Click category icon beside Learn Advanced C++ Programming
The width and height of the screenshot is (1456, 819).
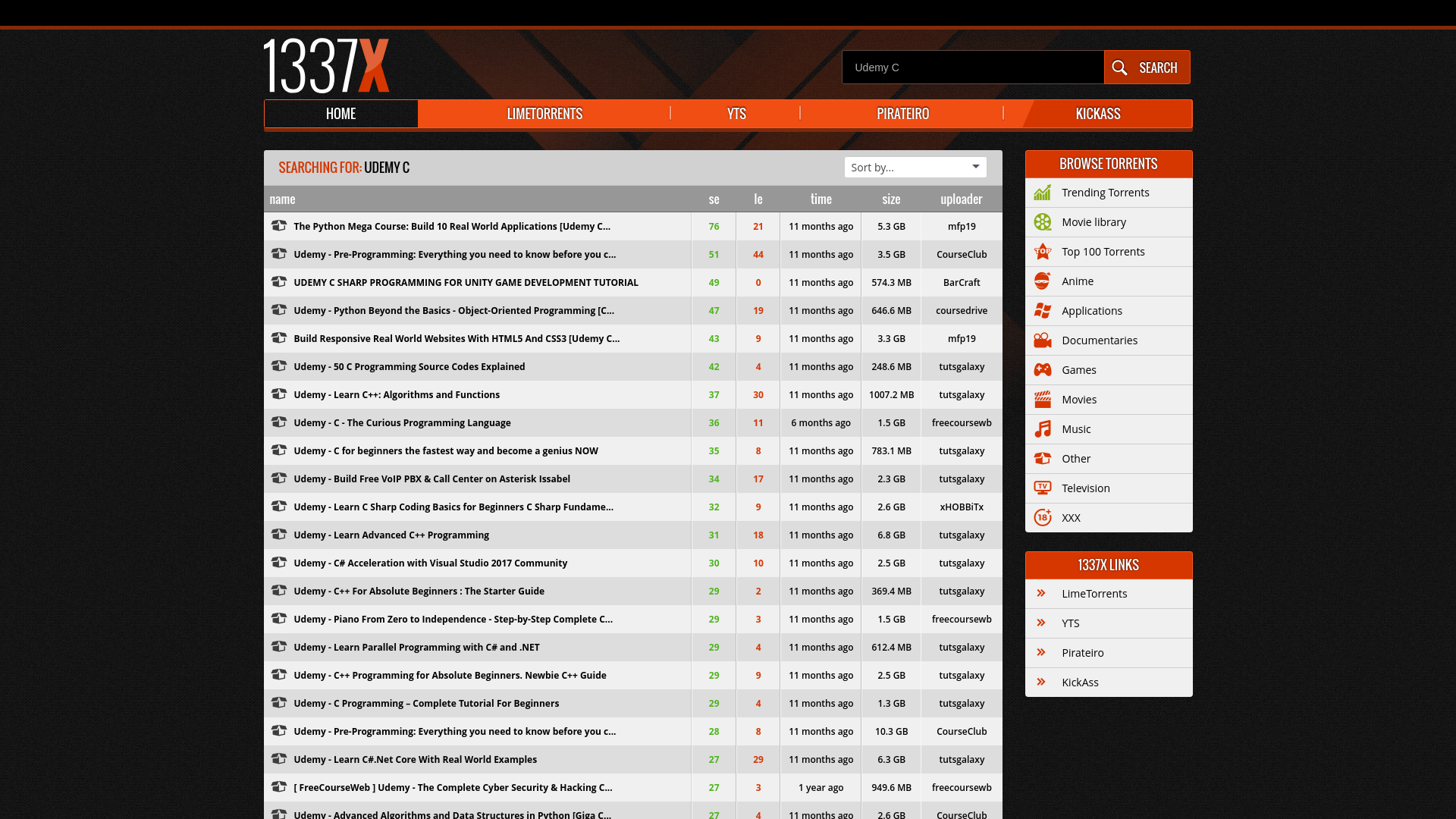click(279, 535)
